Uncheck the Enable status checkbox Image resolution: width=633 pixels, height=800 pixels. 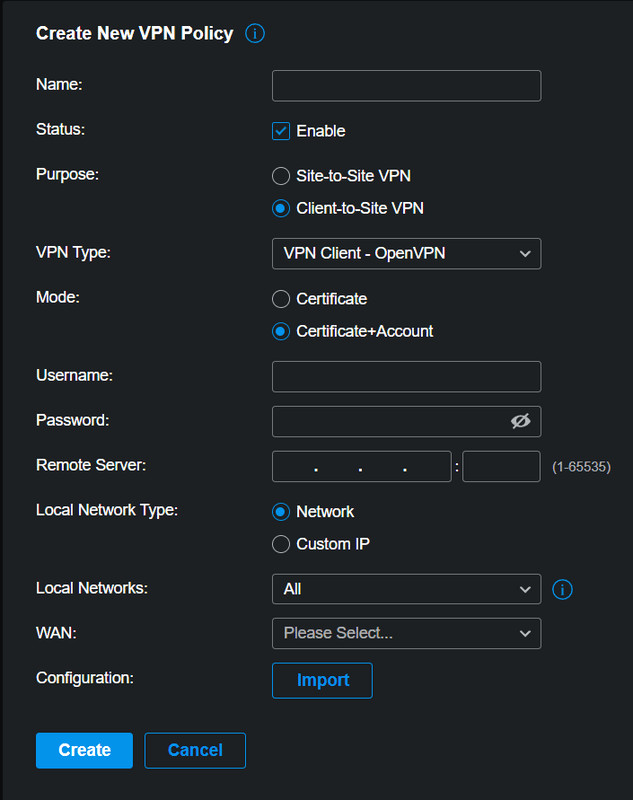coord(281,131)
